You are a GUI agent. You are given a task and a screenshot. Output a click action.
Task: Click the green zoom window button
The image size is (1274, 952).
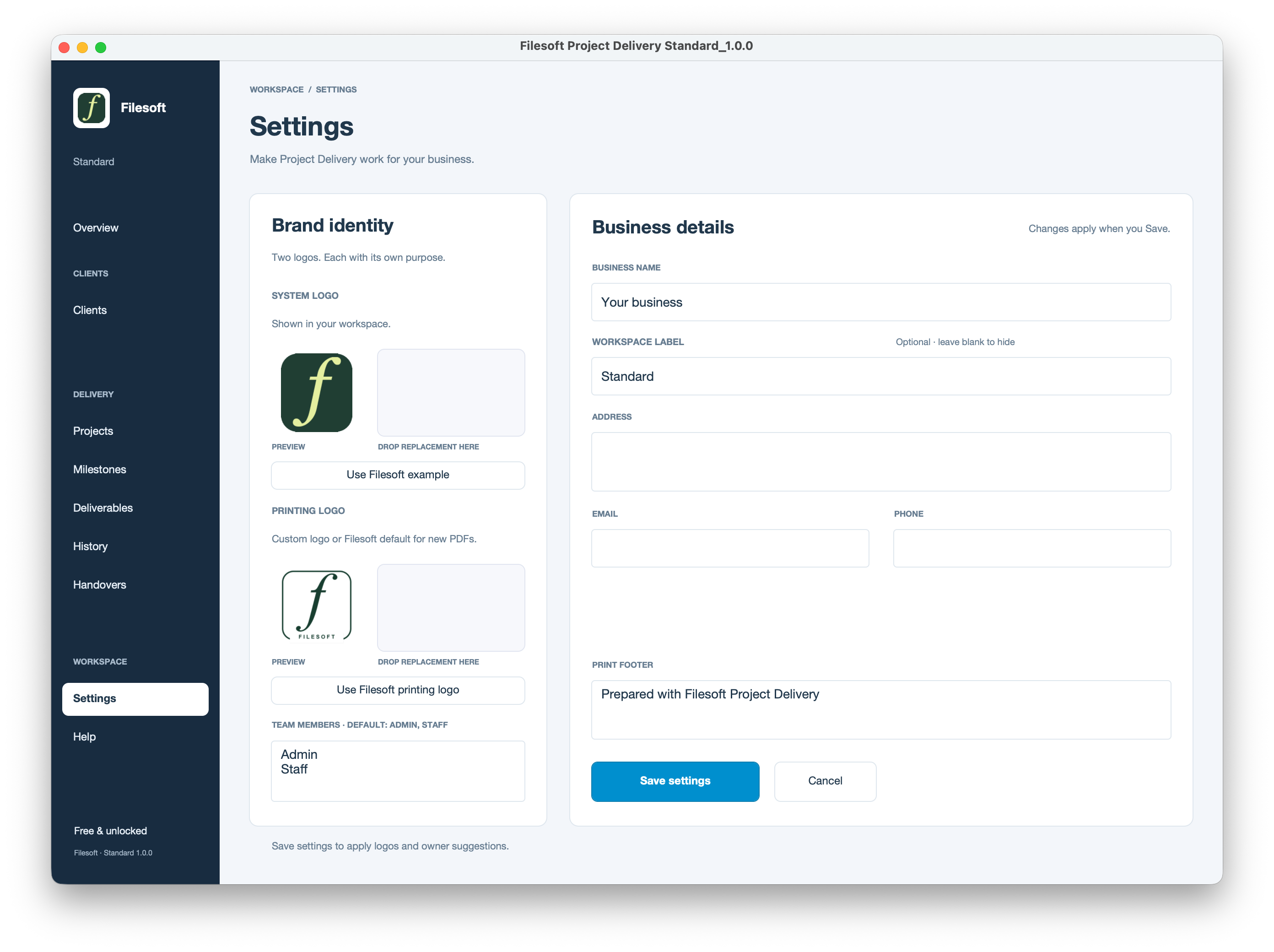tap(101, 47)
